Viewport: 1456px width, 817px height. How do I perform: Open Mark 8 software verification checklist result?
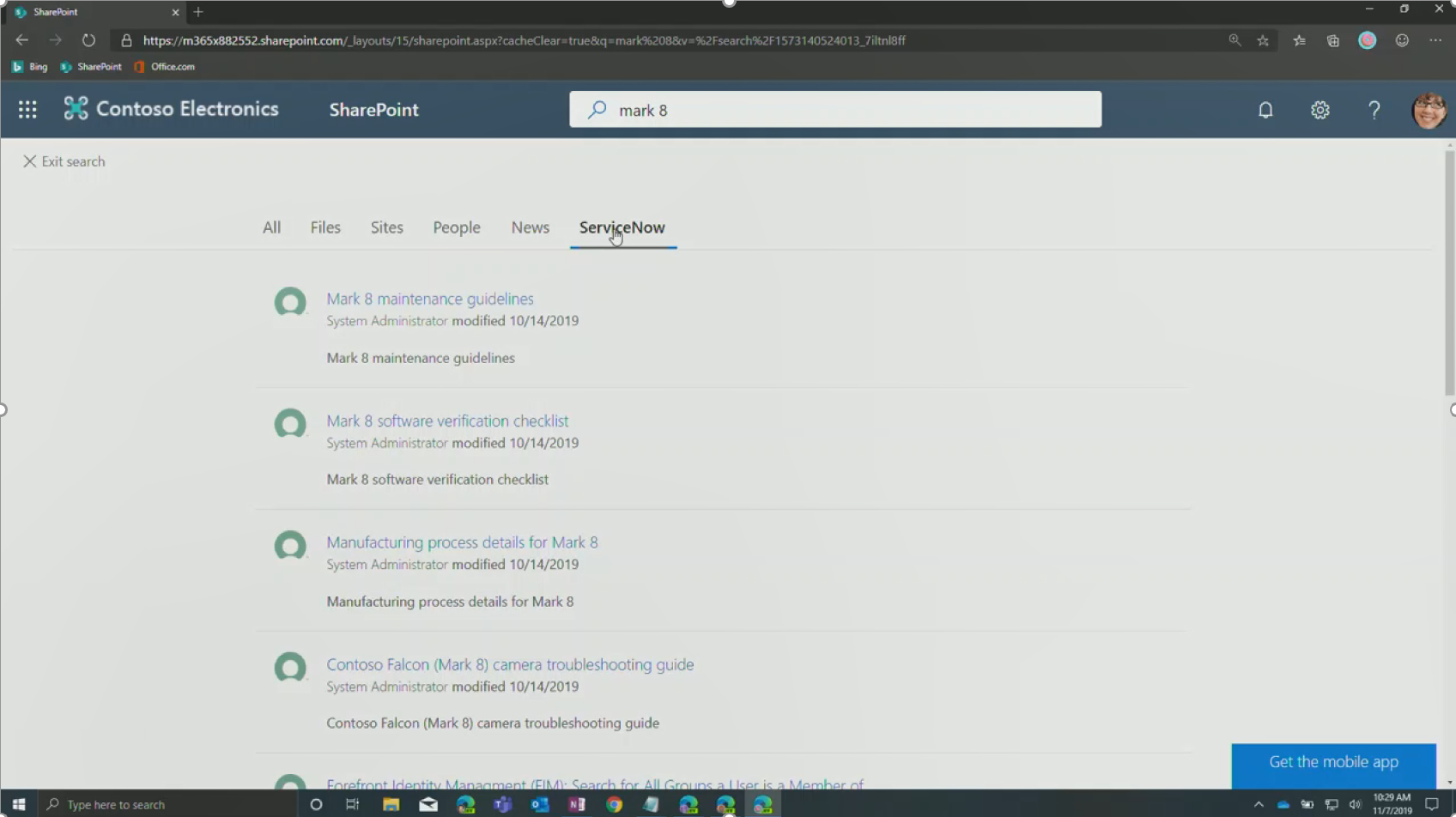[447, 421]
